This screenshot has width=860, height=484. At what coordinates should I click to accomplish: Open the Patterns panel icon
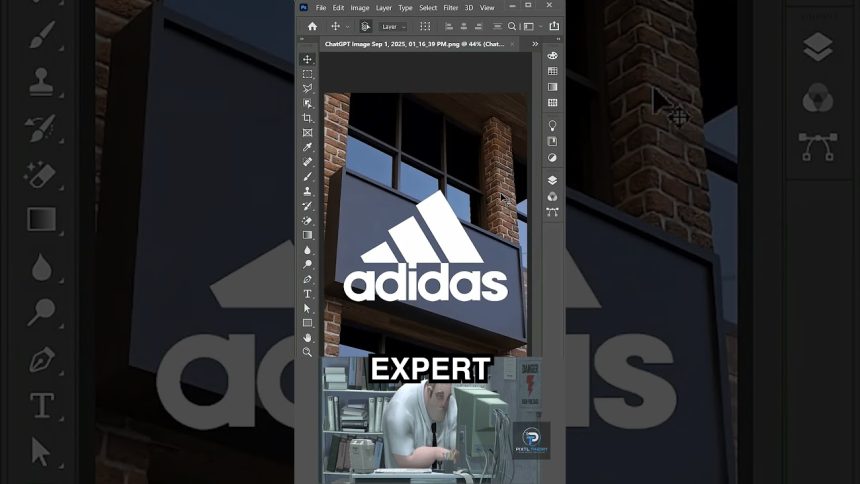pos(552,103)
